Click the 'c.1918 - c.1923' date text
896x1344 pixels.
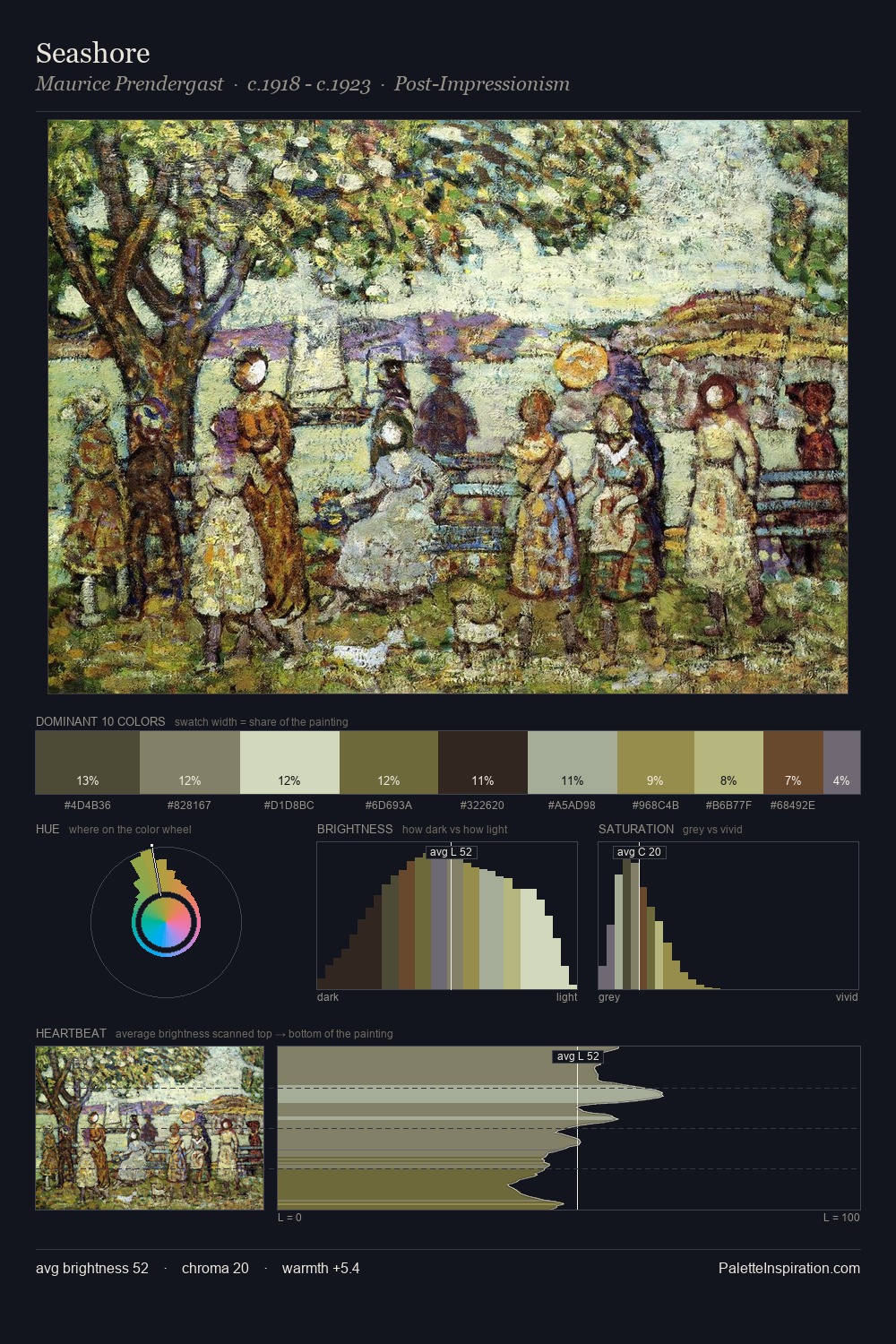tap(309, 84)
